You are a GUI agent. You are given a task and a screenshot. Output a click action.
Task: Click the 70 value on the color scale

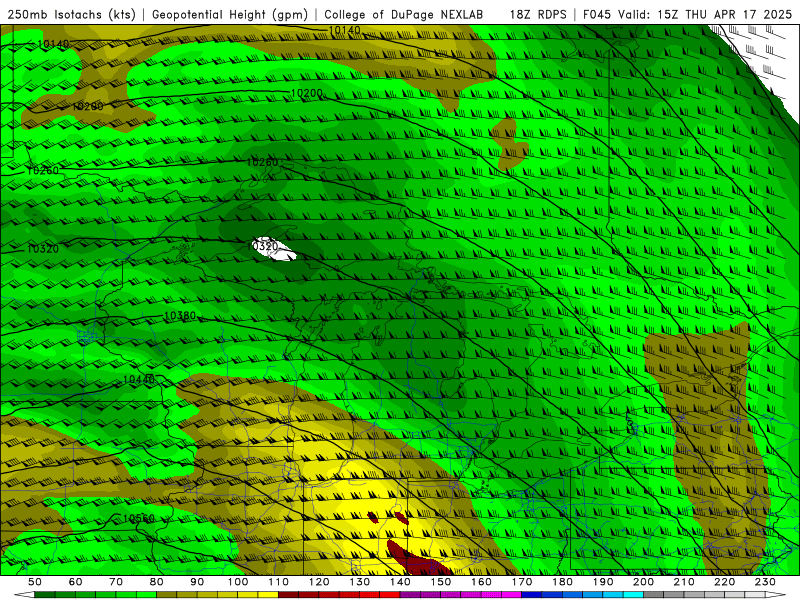[116, 582]
